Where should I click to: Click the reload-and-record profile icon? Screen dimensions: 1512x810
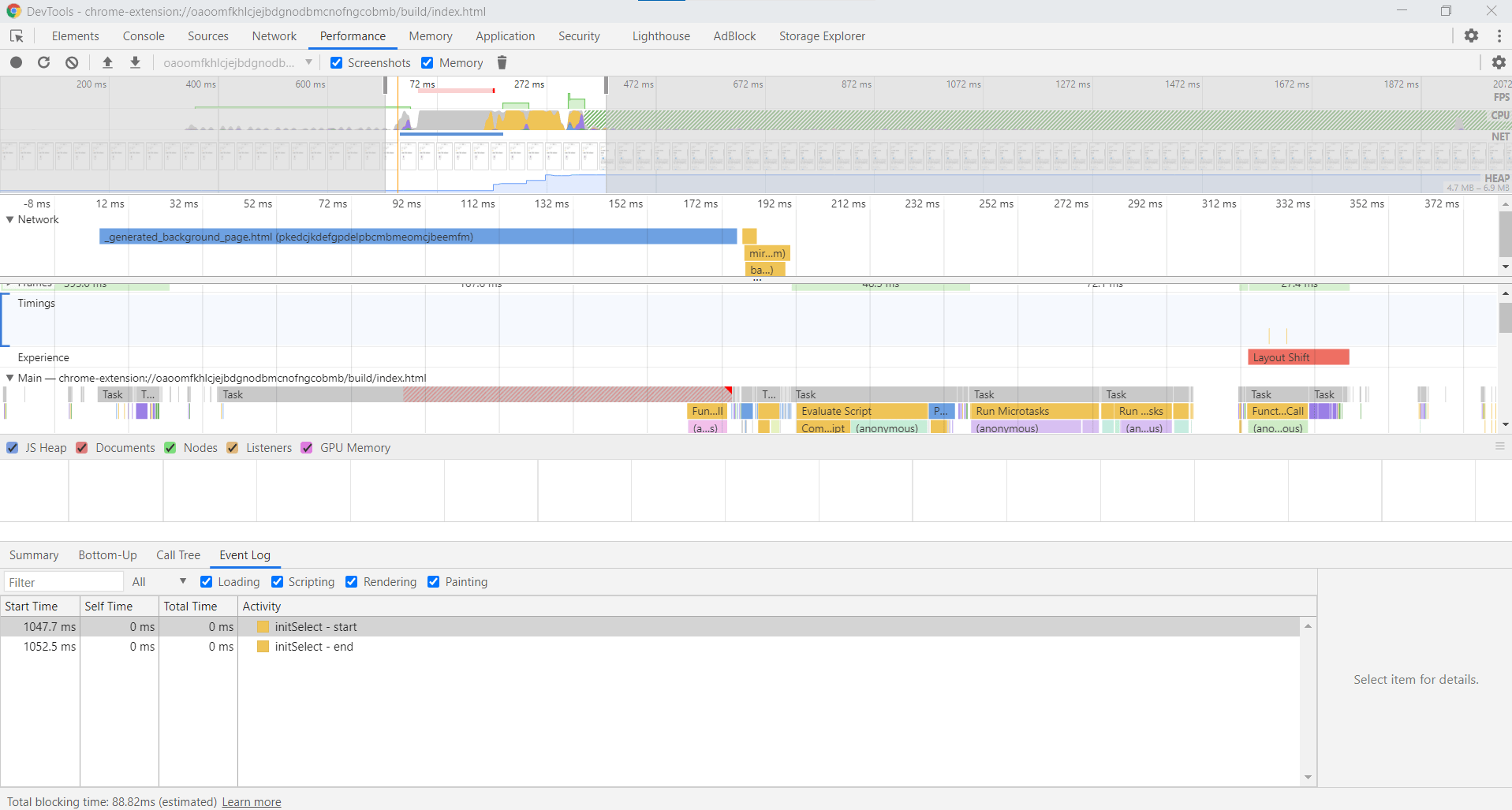pos(43,62)
